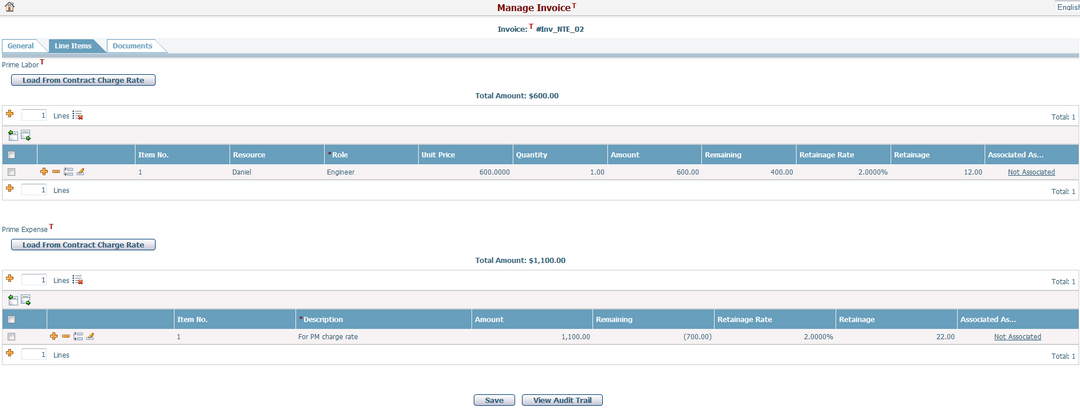The width and height of the screenshot is (1080, 410).
Task: Click delete lines icon in Prime Expense section
Action: [78, 281]
